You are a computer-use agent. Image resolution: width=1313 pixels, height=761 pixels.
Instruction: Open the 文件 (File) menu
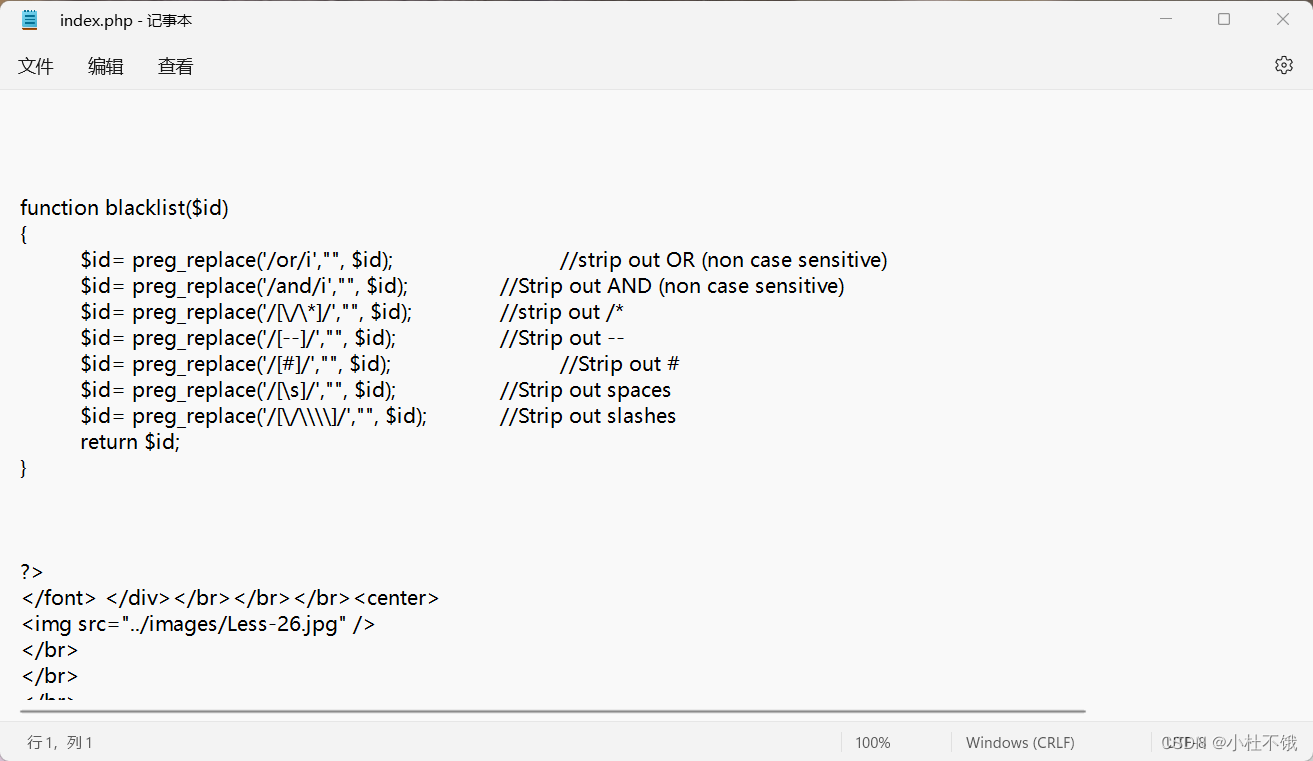point(36,65)
